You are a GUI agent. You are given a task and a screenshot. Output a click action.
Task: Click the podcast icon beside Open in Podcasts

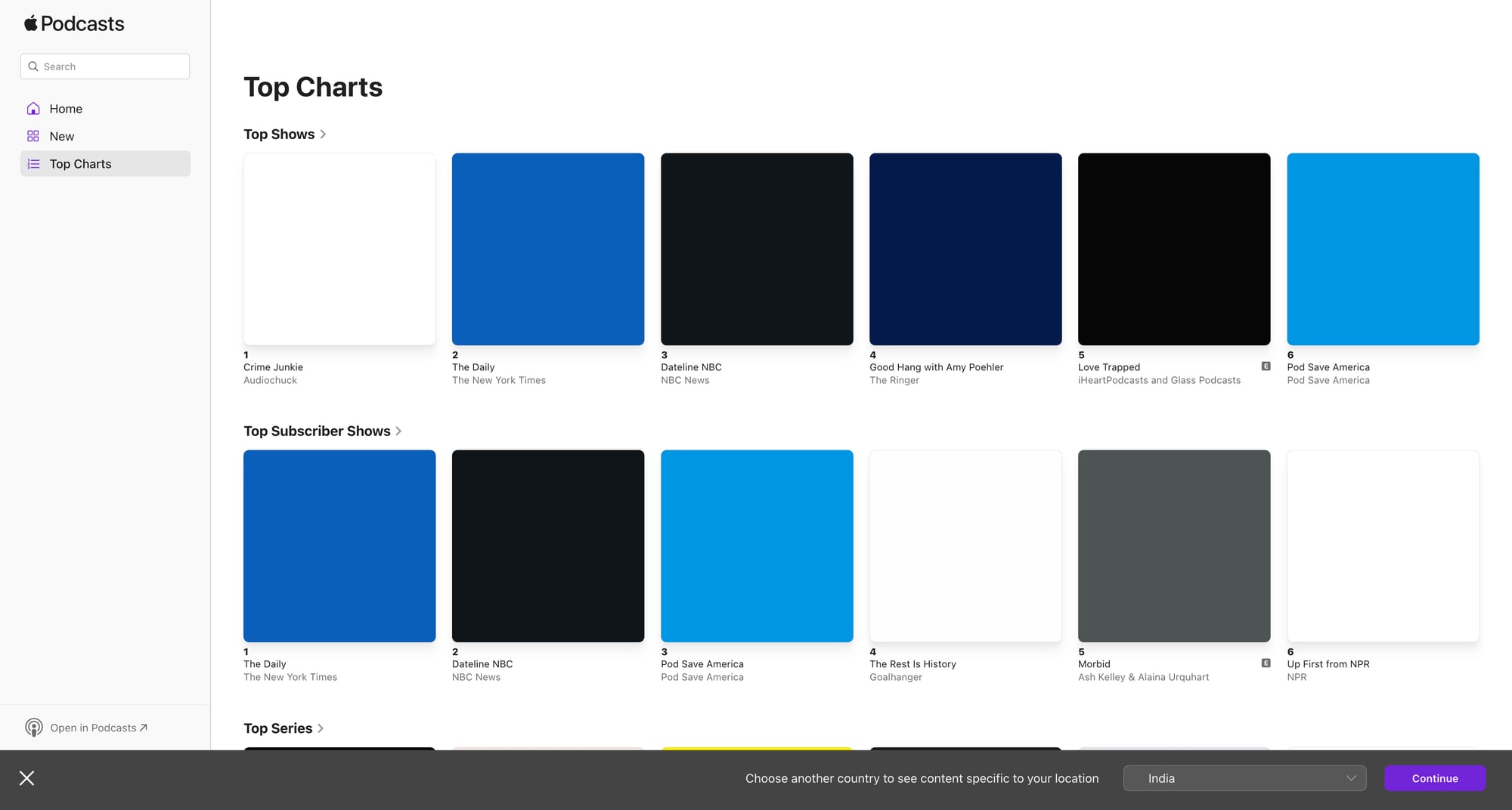[x=34, y=728]
